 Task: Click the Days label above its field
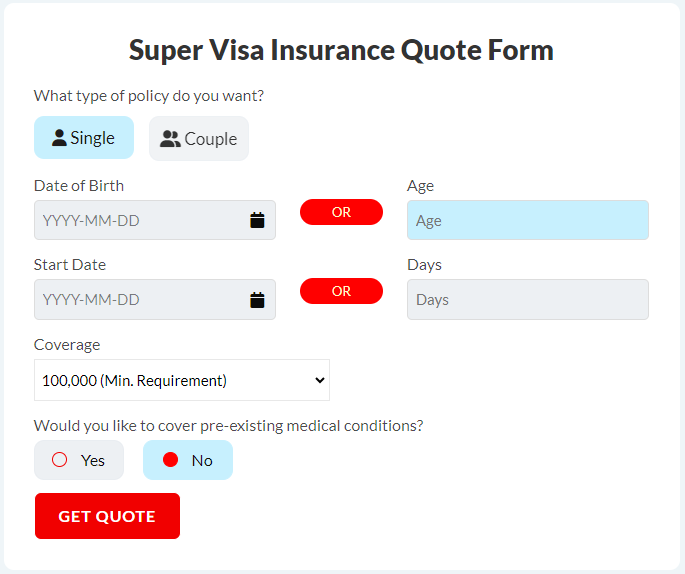click(424, 265)
